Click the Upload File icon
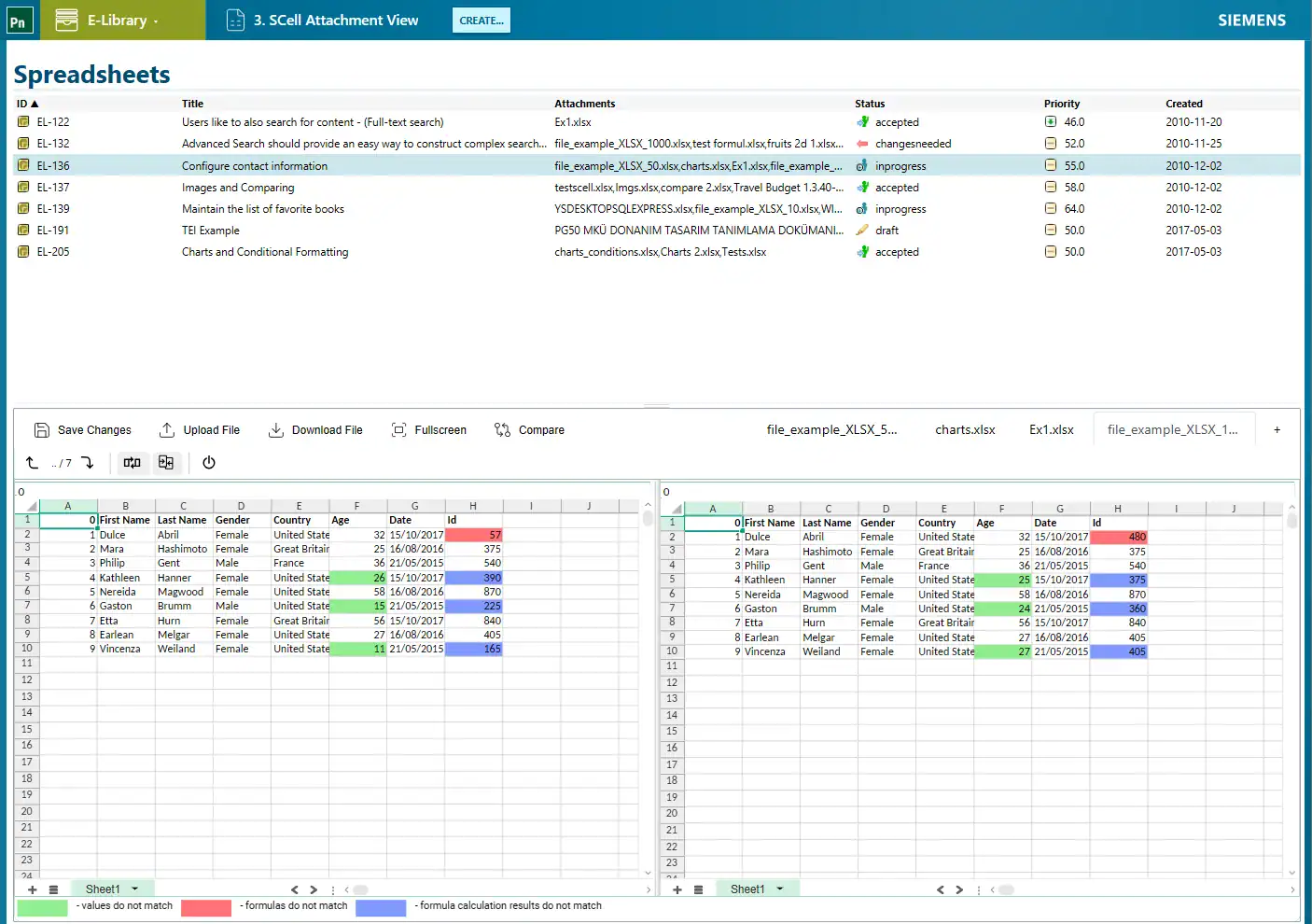The height and width of the screenshot is (924, 1312). [167, 430]
